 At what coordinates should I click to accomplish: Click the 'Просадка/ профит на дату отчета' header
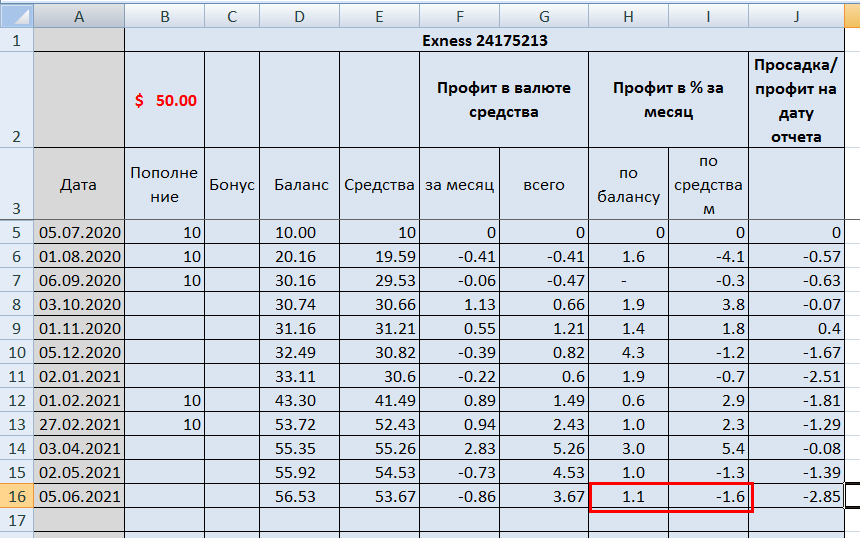click(796, 100)
